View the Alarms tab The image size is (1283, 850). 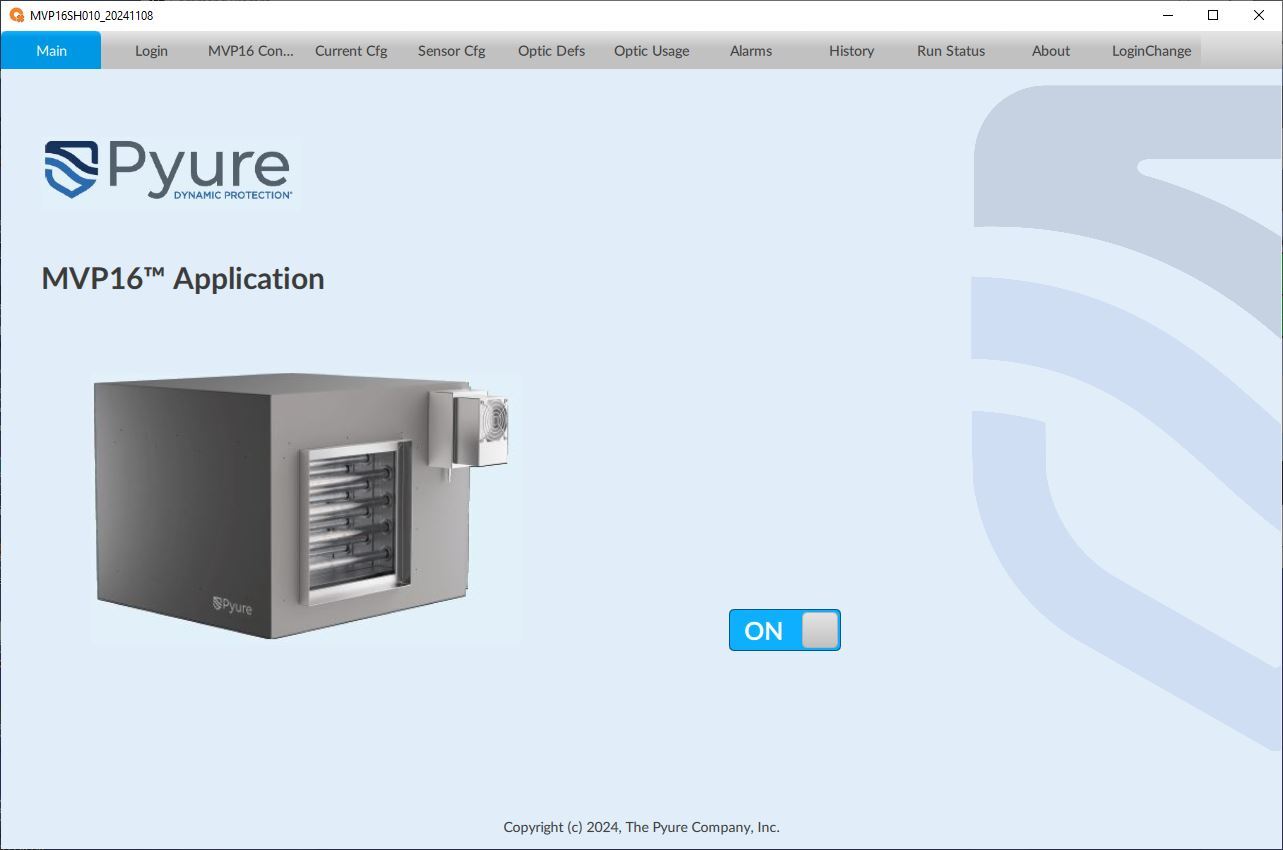point(751,50)
